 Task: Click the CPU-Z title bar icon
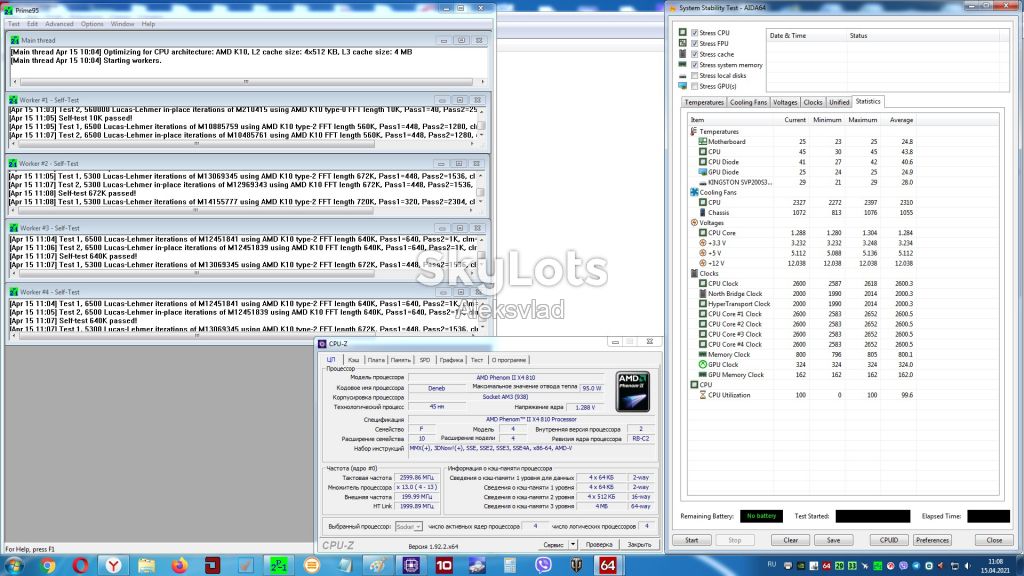pyautogui.click(x=322, y=344)
